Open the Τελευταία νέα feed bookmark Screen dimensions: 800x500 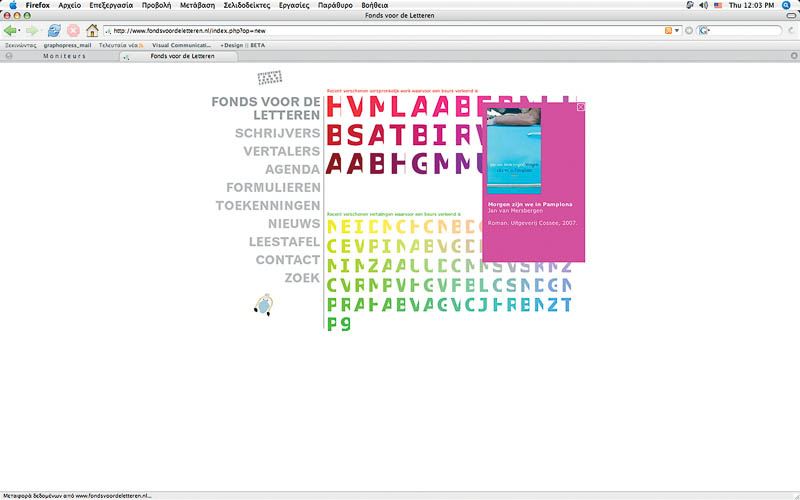[121, 45]
